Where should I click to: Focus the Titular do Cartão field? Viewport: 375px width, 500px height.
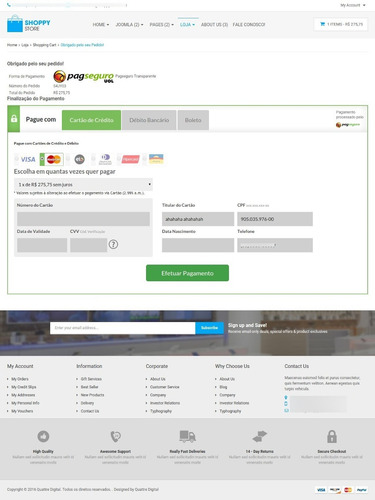coord(198,219)
